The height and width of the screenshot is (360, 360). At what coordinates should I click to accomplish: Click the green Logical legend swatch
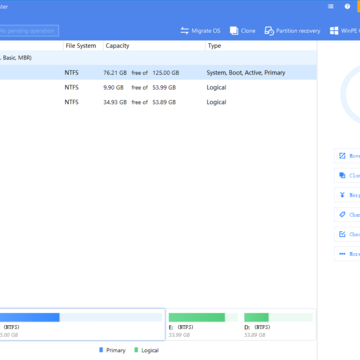tap(136, 350)
